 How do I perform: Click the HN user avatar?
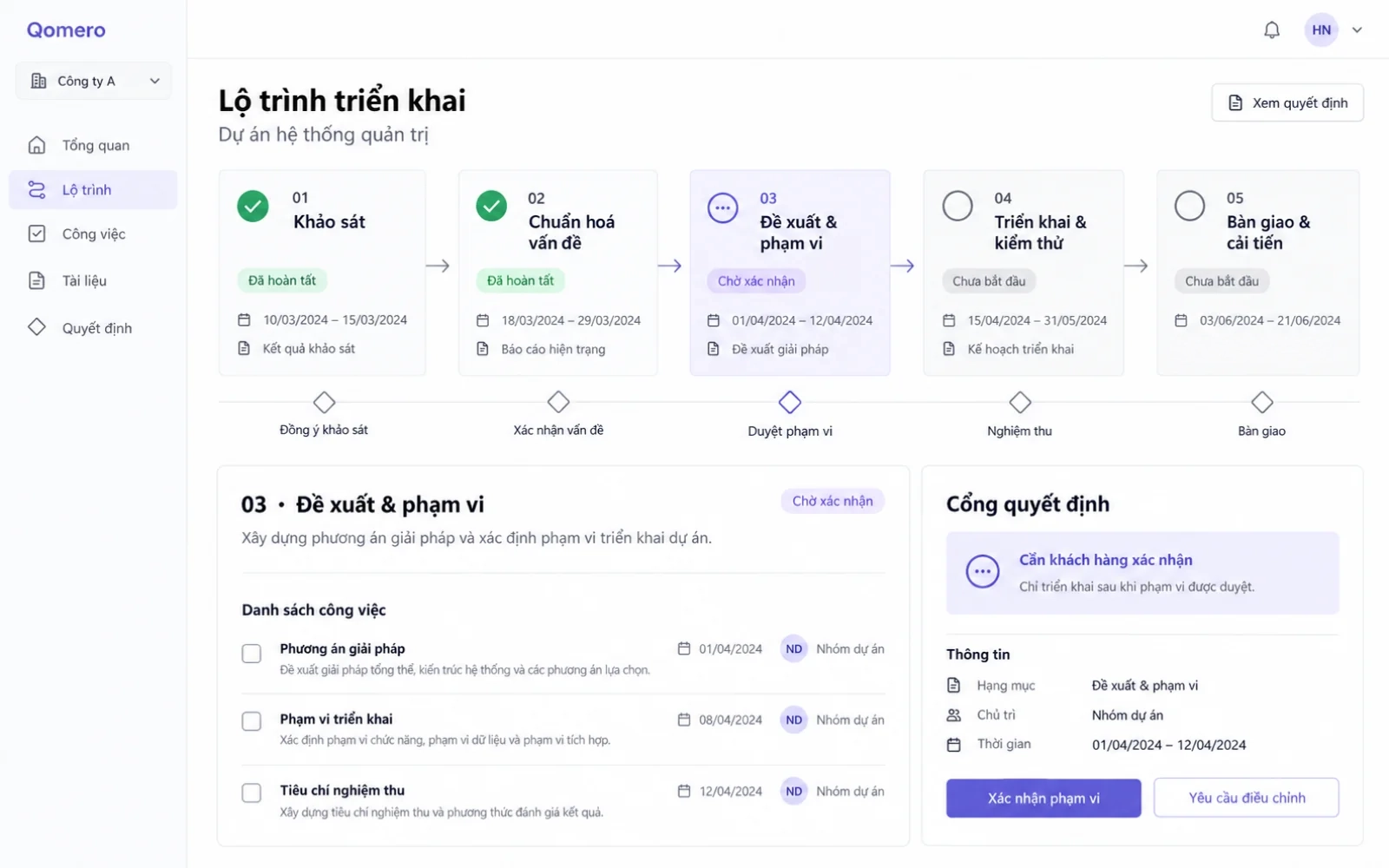pos(1321,30)
